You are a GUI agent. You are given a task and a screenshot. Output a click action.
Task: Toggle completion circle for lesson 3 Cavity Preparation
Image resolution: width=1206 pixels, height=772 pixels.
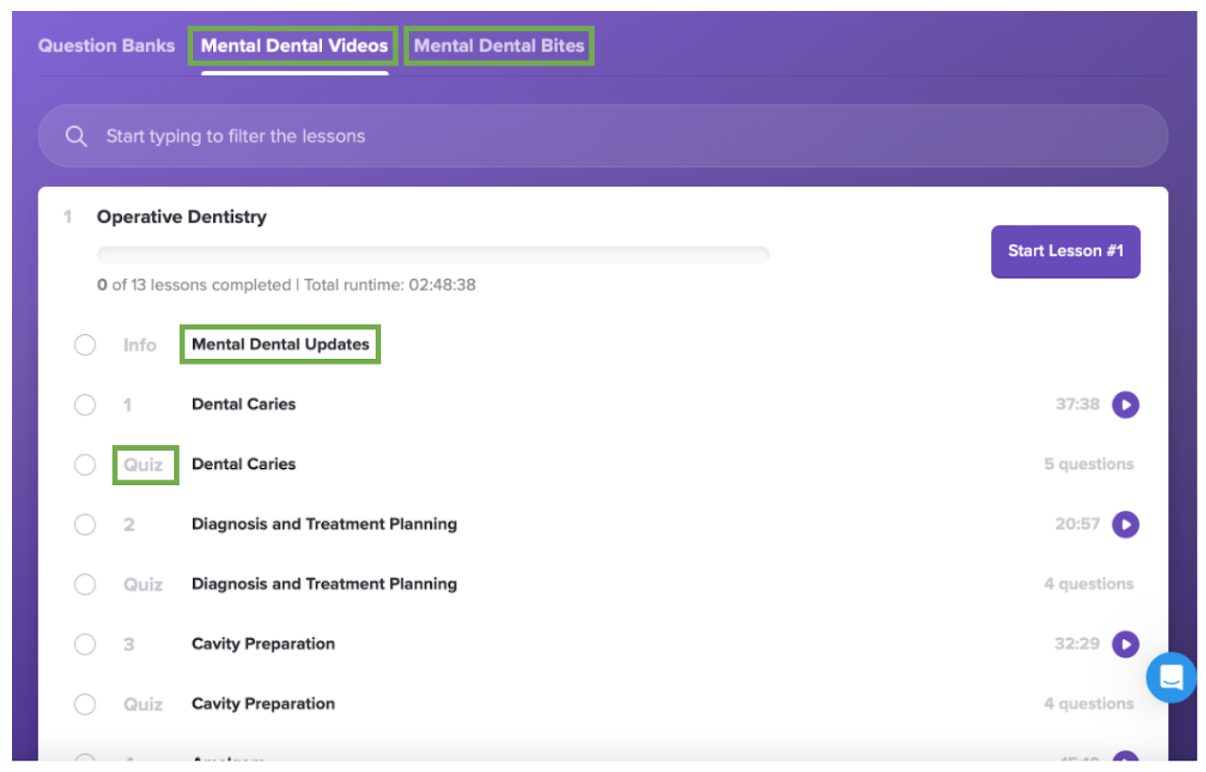[x=85, y=644]
